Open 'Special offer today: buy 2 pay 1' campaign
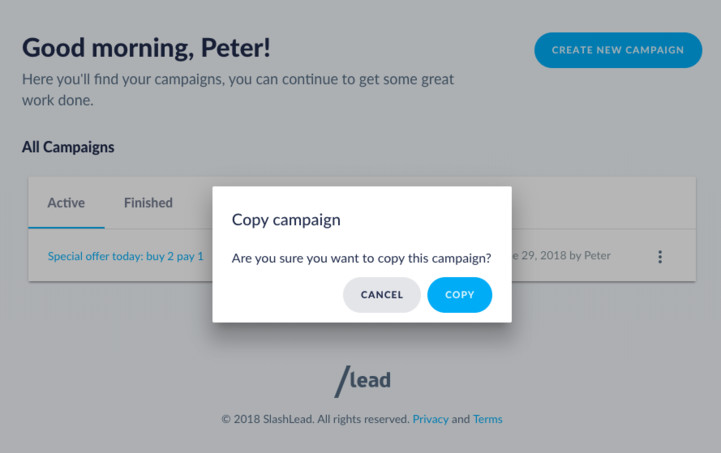 point(126,256)
